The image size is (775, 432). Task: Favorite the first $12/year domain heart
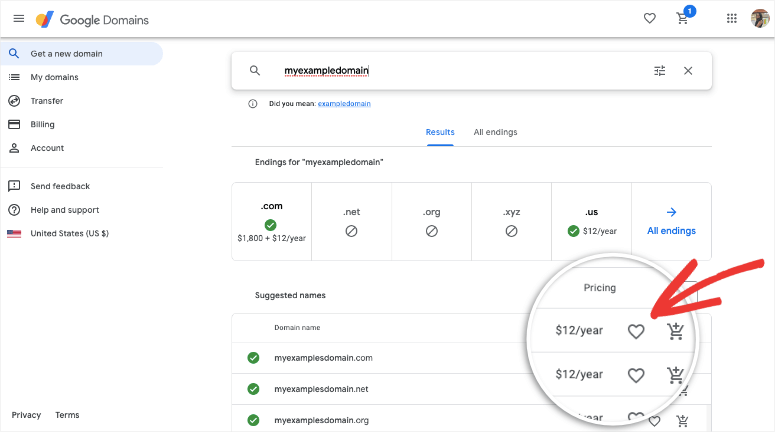point(636,331)
